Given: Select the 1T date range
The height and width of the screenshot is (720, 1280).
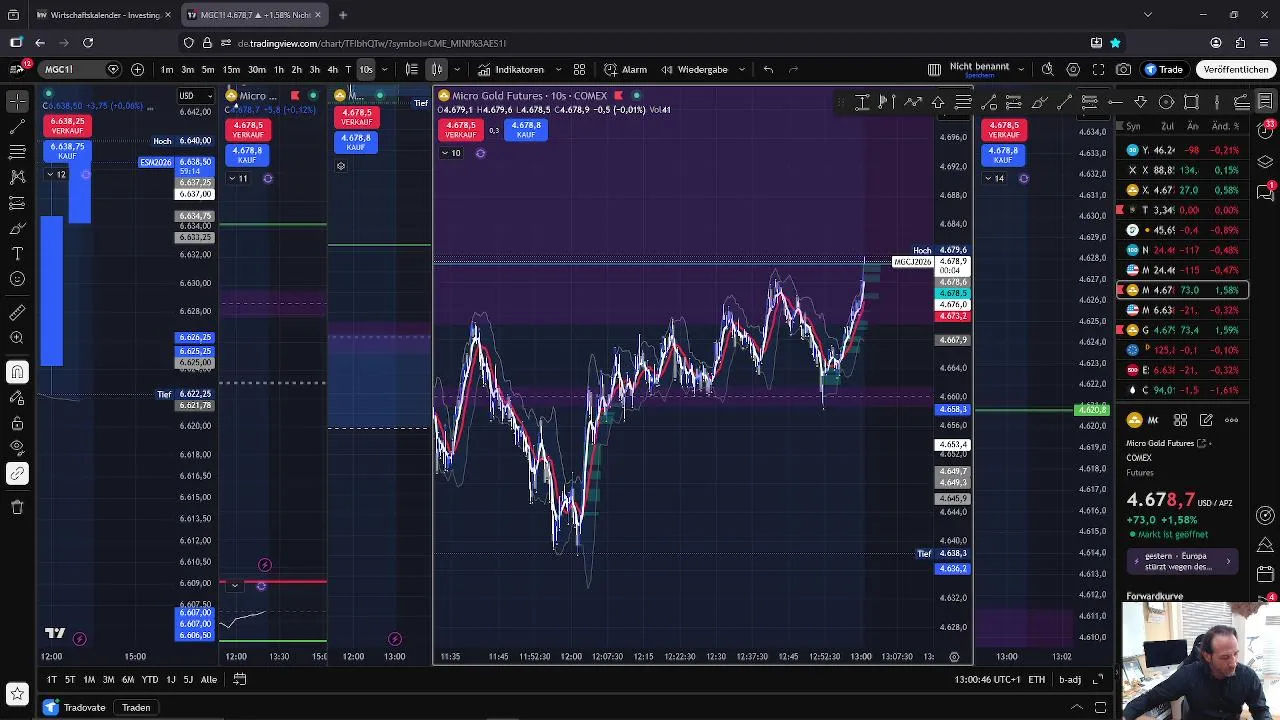Looking at the screenshot, I should click(x=51, y=679).
